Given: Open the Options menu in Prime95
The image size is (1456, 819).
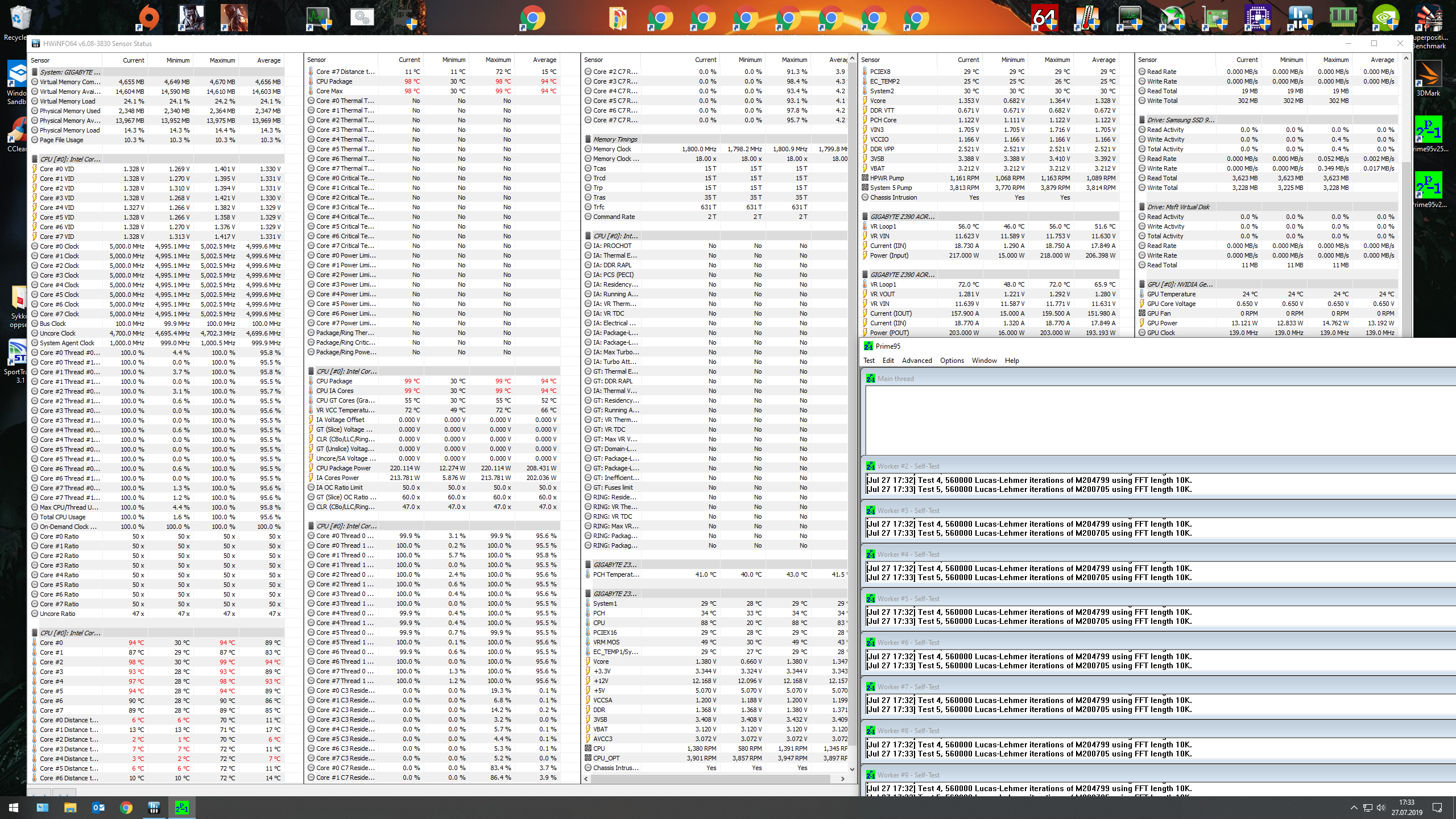Looking at the screenshot, I should [952, 361].
